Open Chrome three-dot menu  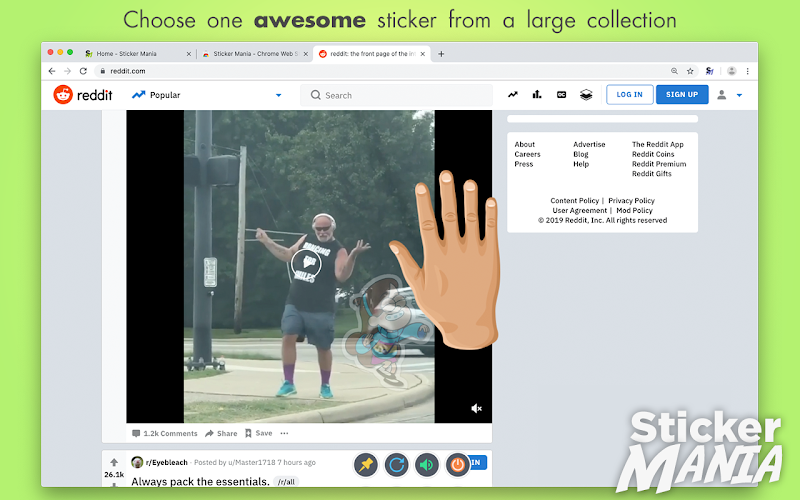(x=747, y=71)
